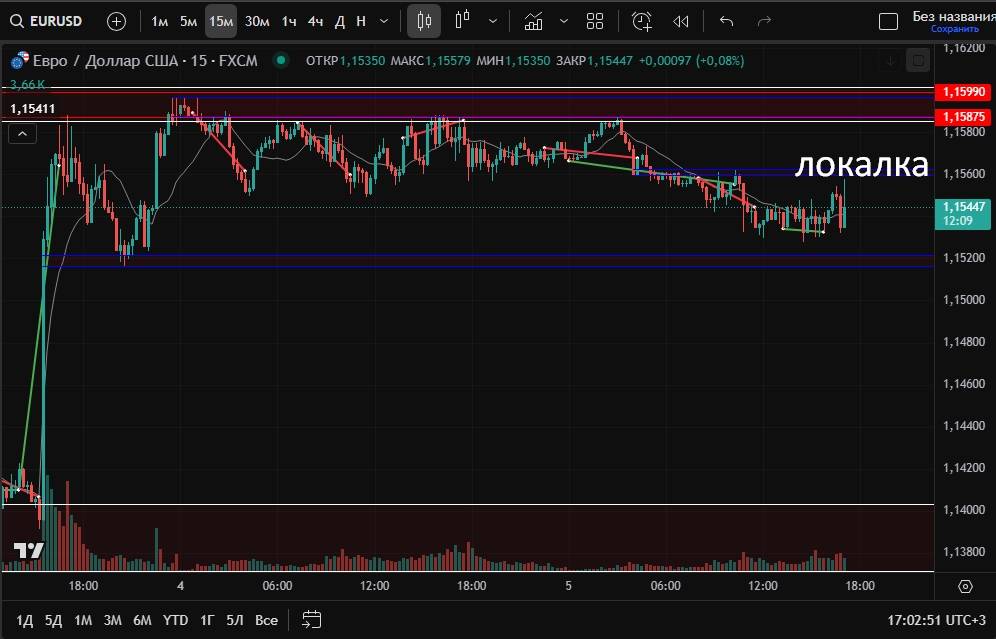996x639 pixels.
Task: Expand the timeframe interval dropdown arrow
Action: [384, 21]
